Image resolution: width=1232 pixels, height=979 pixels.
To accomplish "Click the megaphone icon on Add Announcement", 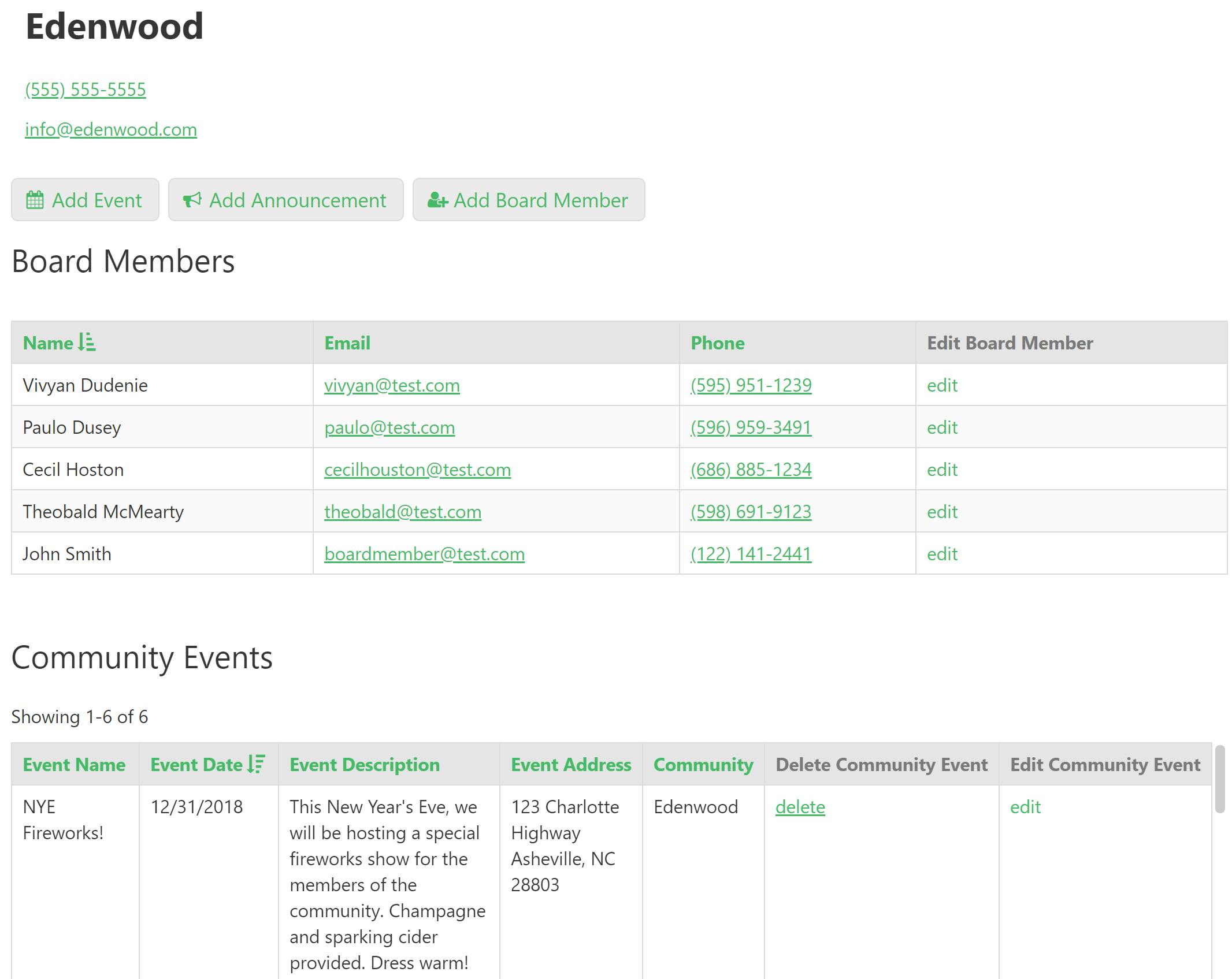I will click(192, 200).
